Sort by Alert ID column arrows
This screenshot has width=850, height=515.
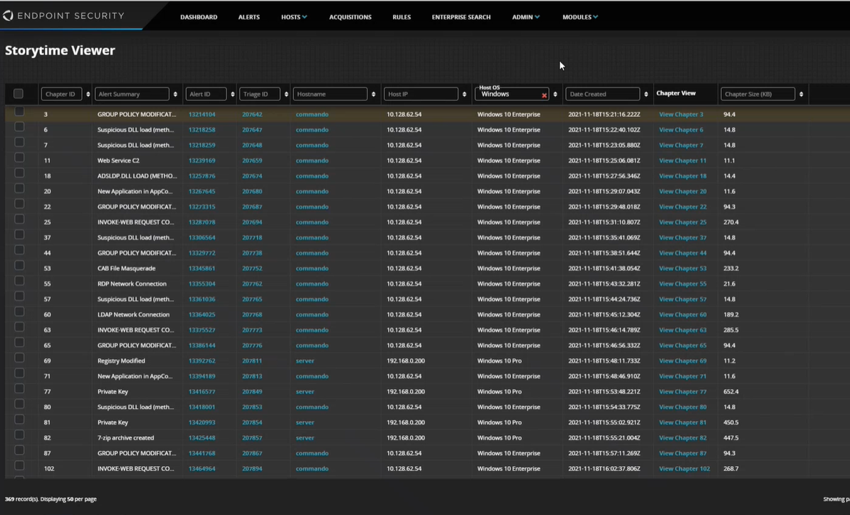pos(233,94)
